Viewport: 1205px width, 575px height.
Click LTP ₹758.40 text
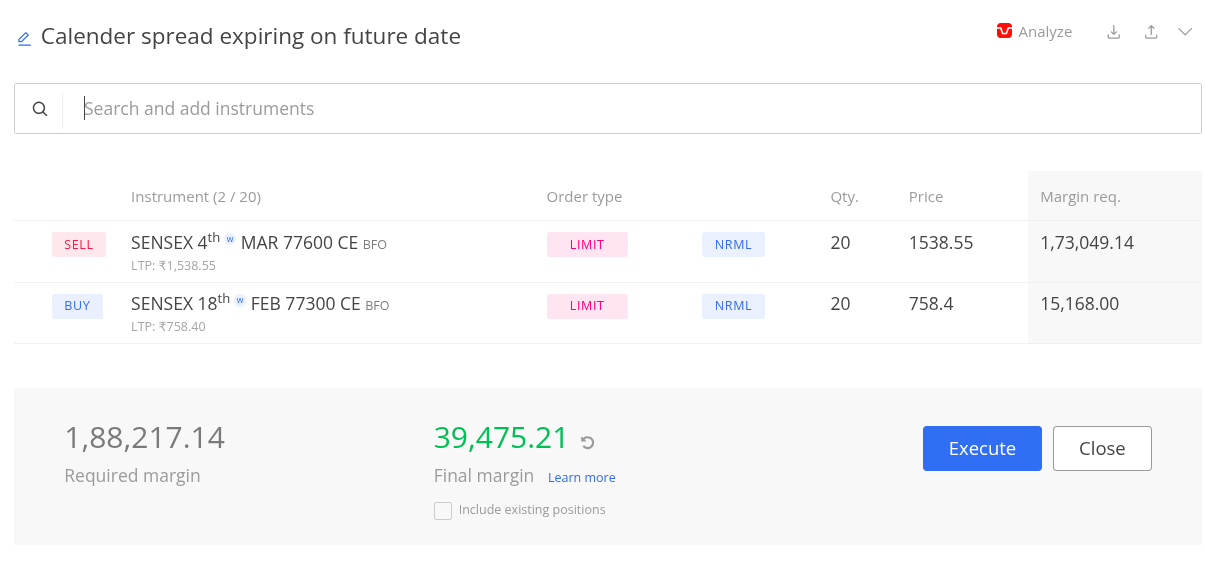(x=168, y=327)
